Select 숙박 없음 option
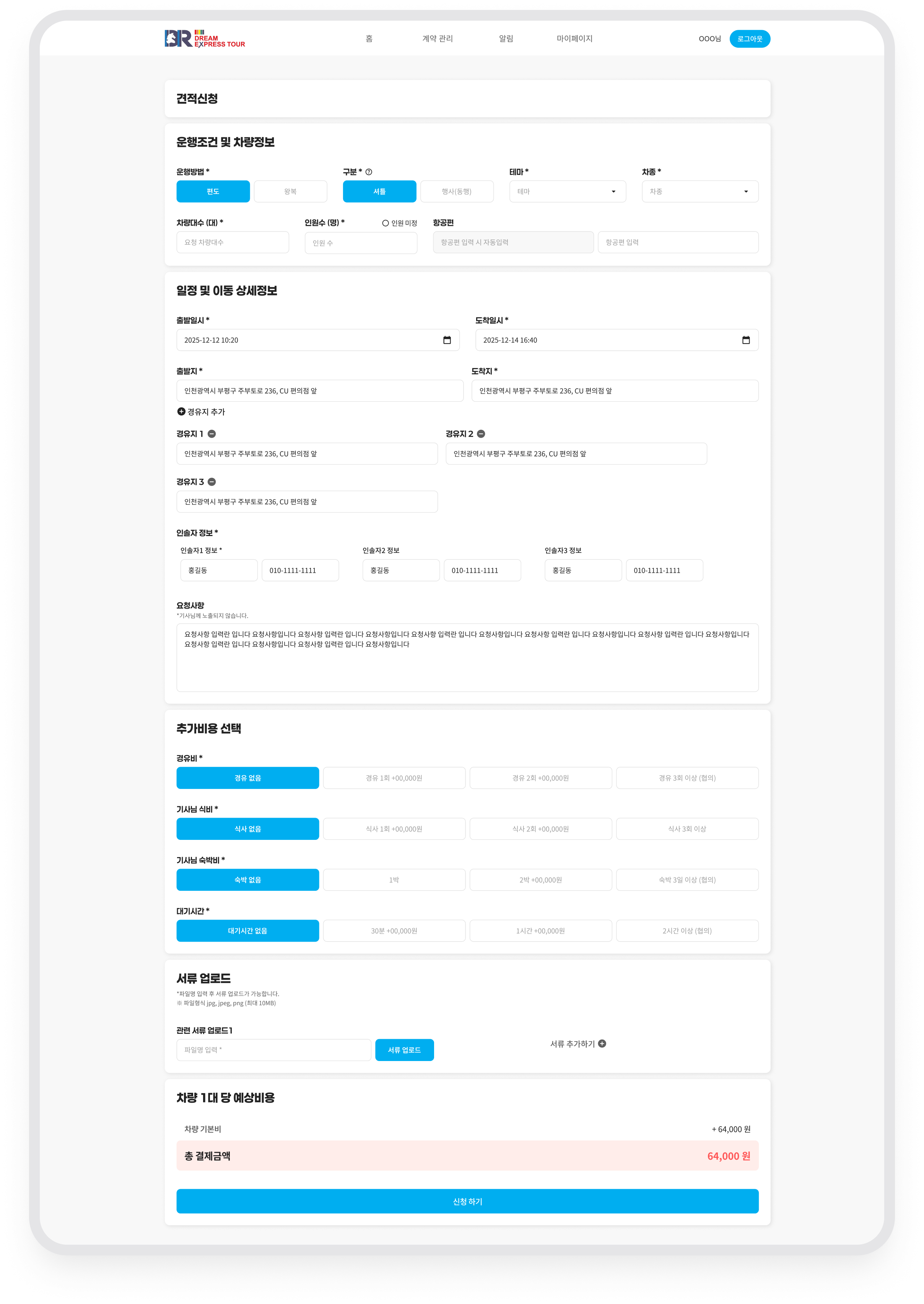The height and width of the screenshot is (1304, 924). pyautogui.click(x=247, y=879)
